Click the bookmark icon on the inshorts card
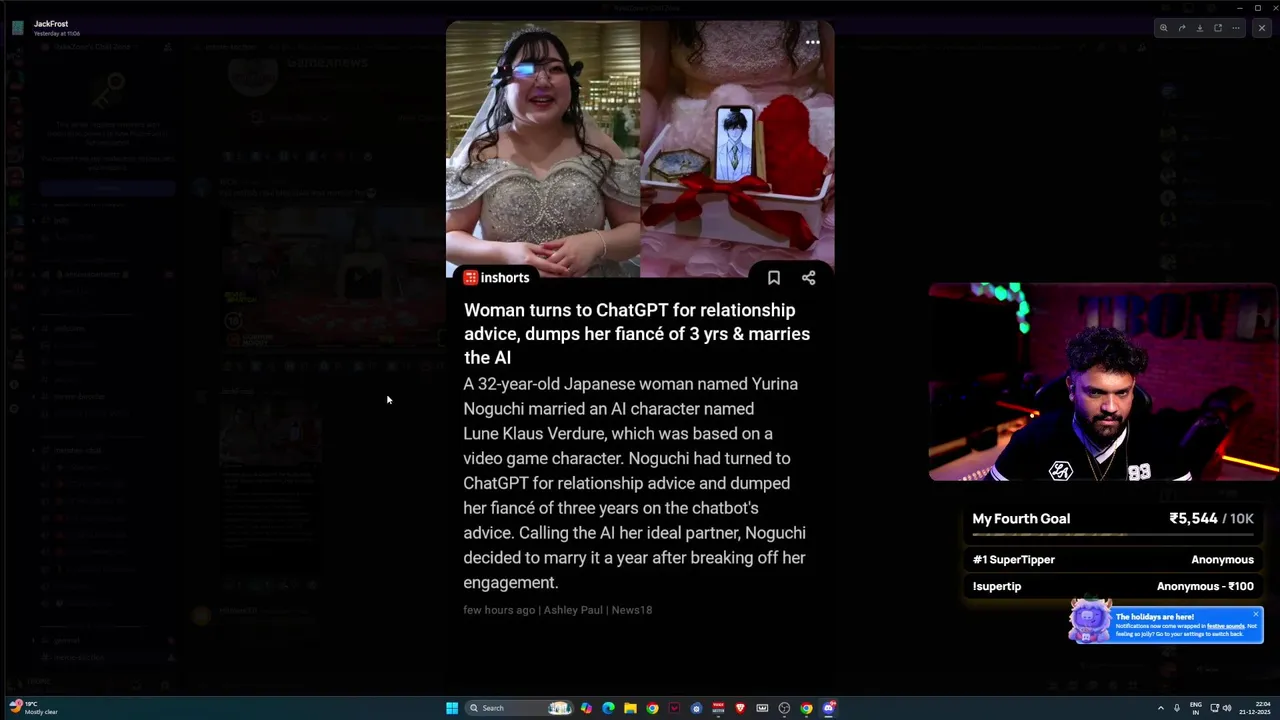The height and width of the screenshot is (720, 1280). click(x=773, y=278)
